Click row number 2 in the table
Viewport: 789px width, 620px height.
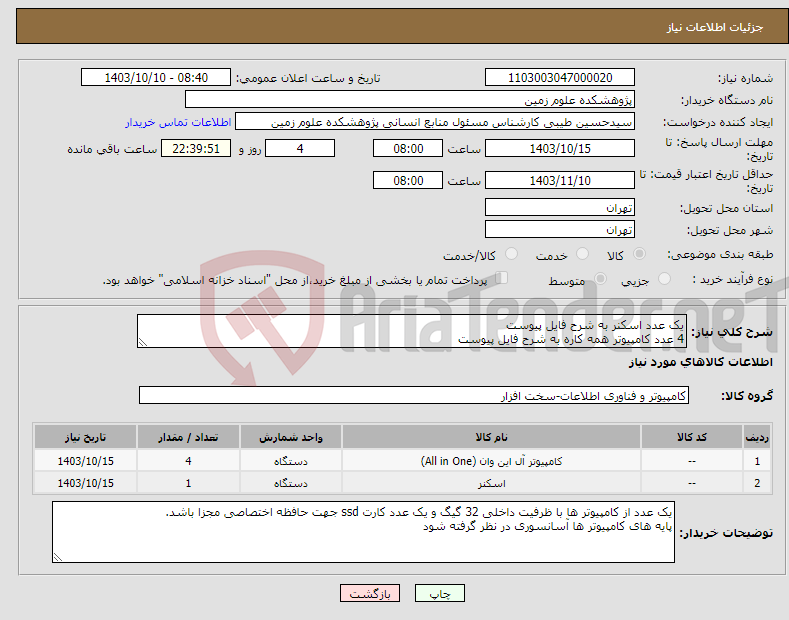tap(757, 483)
